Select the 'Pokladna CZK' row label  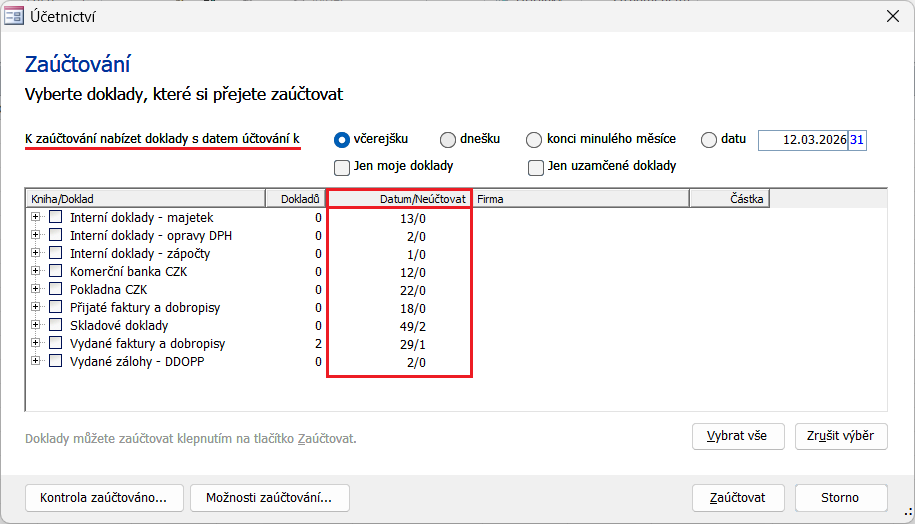pyautogui.click(x=109, y=289)
